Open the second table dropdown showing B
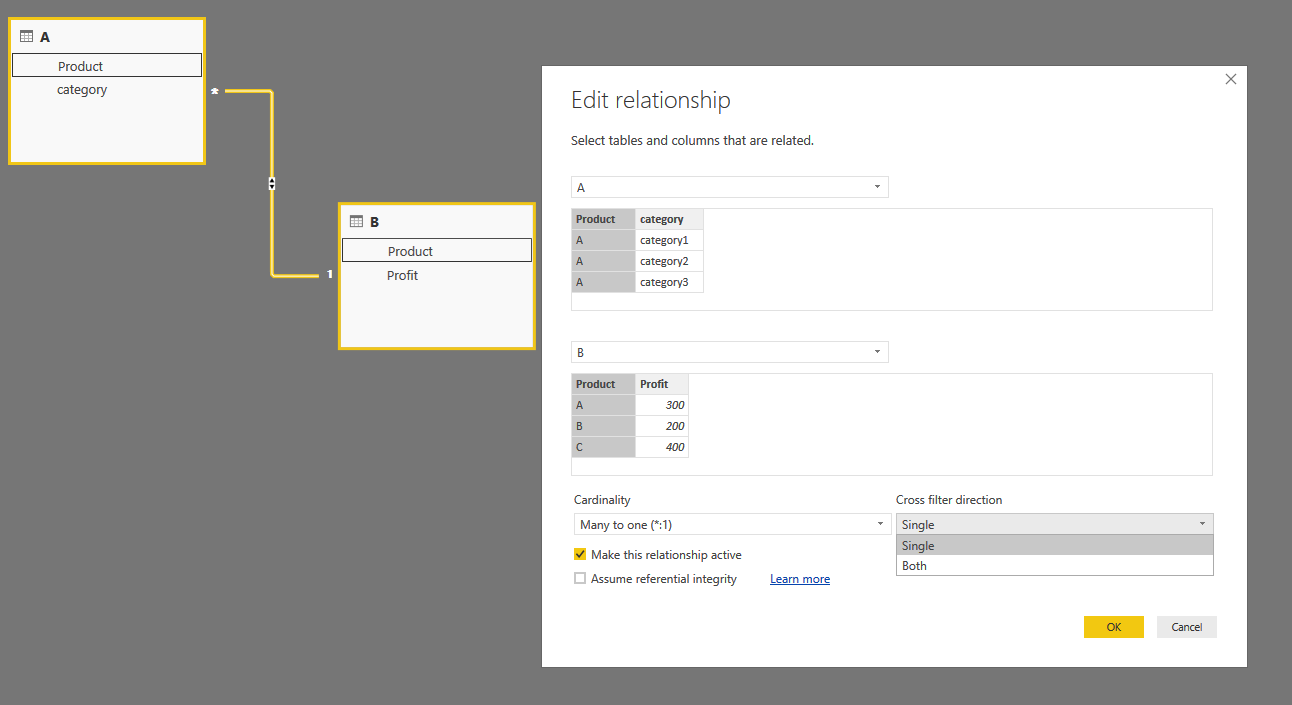This screenshot has width=1292, height=705. (x=729, y=352)
